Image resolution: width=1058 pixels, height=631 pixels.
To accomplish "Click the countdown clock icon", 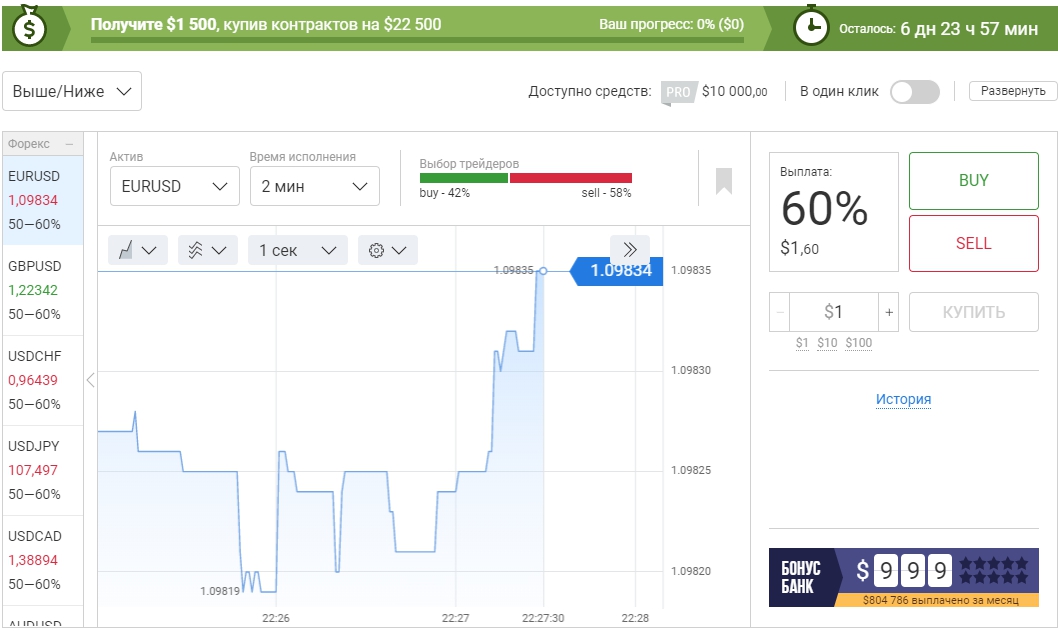I will point(811,27).
